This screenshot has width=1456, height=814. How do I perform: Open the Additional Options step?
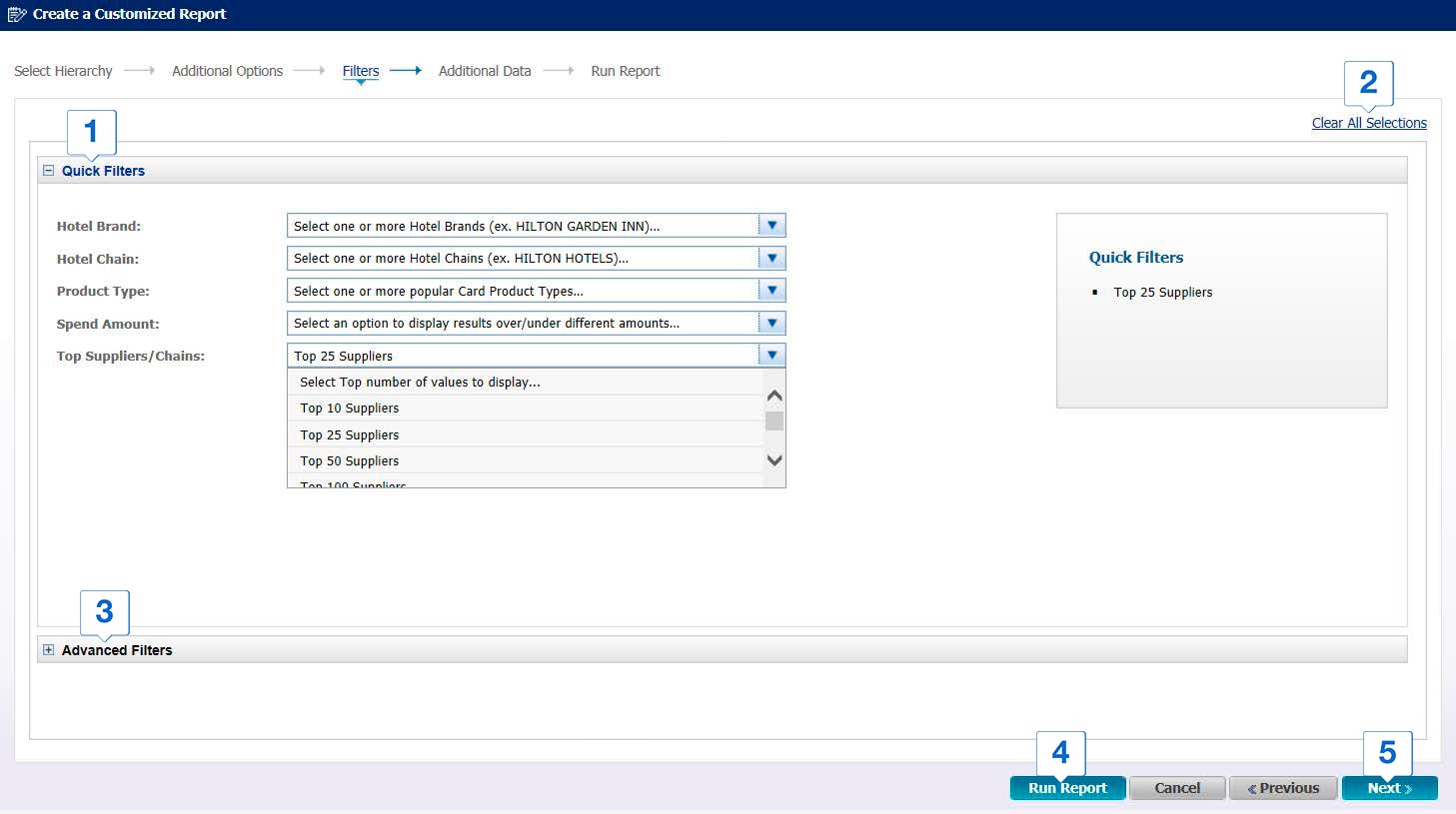(x=227, y=71)
